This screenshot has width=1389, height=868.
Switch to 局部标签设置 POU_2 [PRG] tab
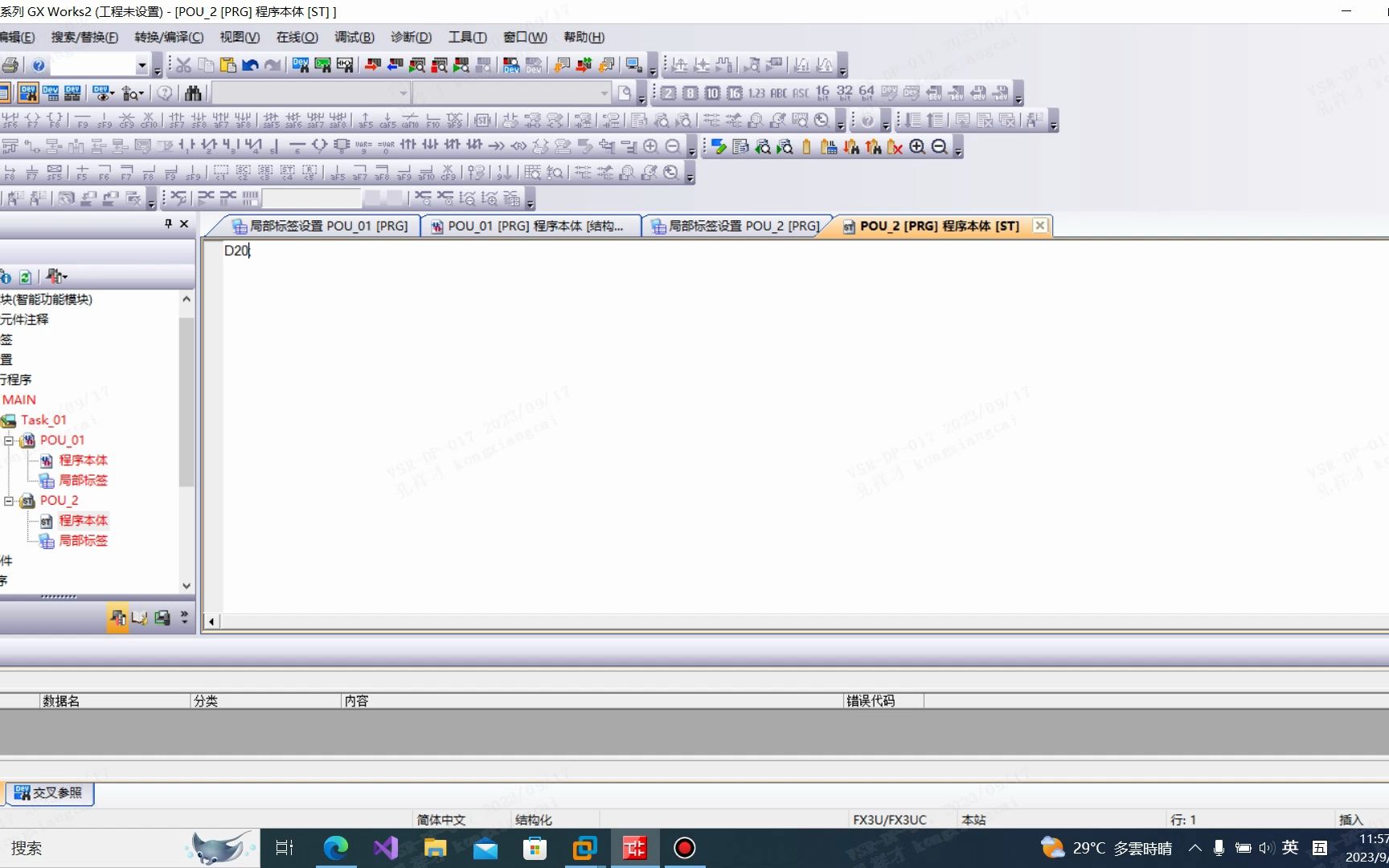tap(736, 227)
